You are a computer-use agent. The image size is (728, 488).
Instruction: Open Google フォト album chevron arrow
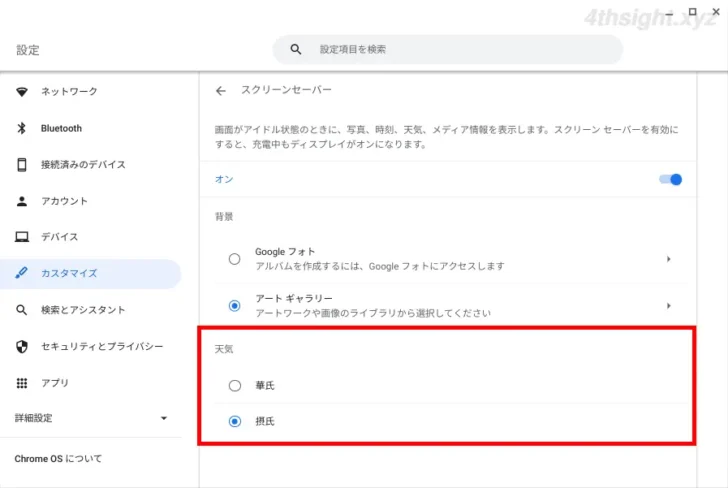click(x=669, y=259)
